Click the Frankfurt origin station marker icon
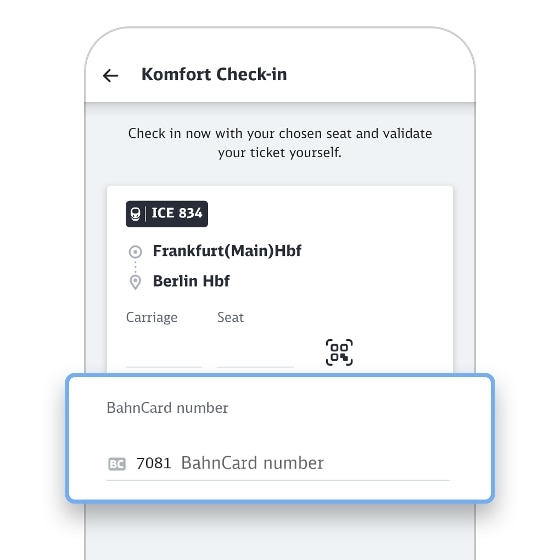 coord(135,251)
